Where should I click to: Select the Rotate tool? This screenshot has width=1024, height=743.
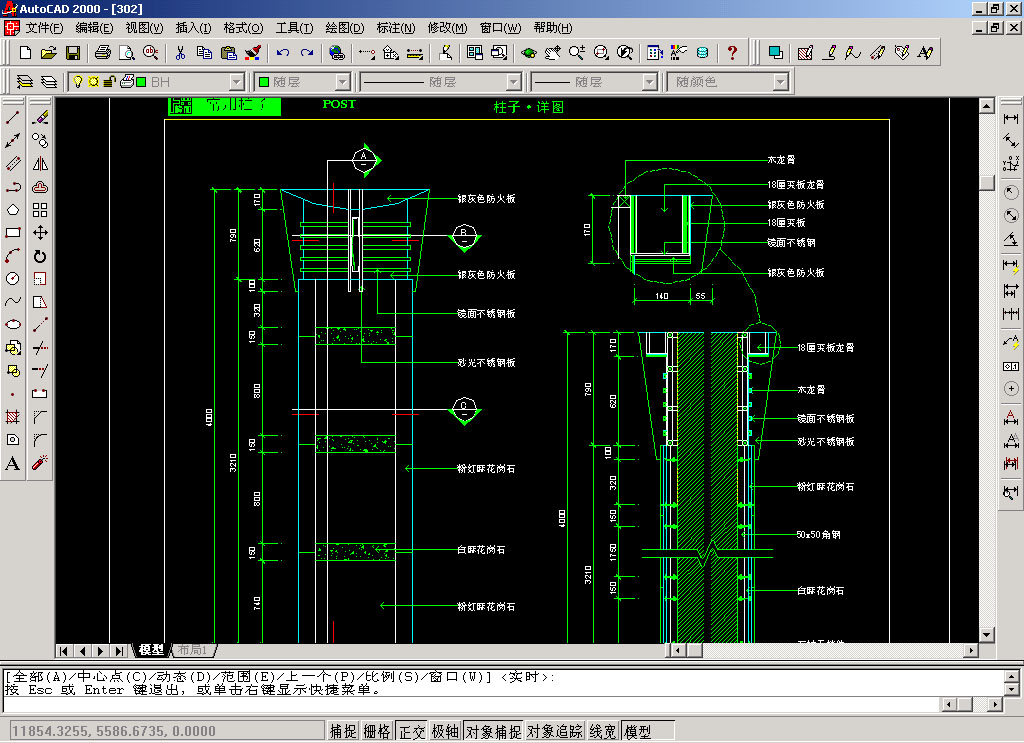pyautogui.click(x=40, y=256)
